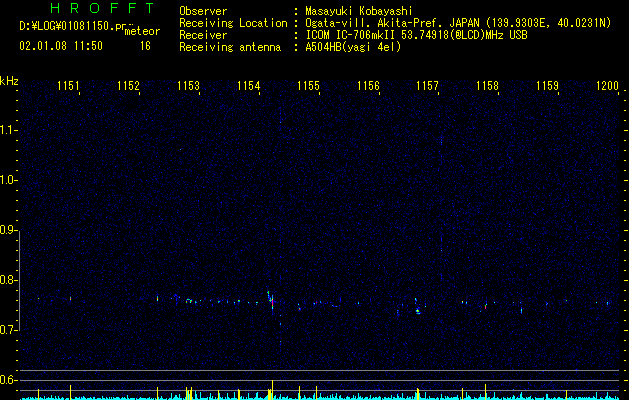Screen dimensions: 629x400
Task: Click the meteor count value 16
Action: click(x=145, y=46)
